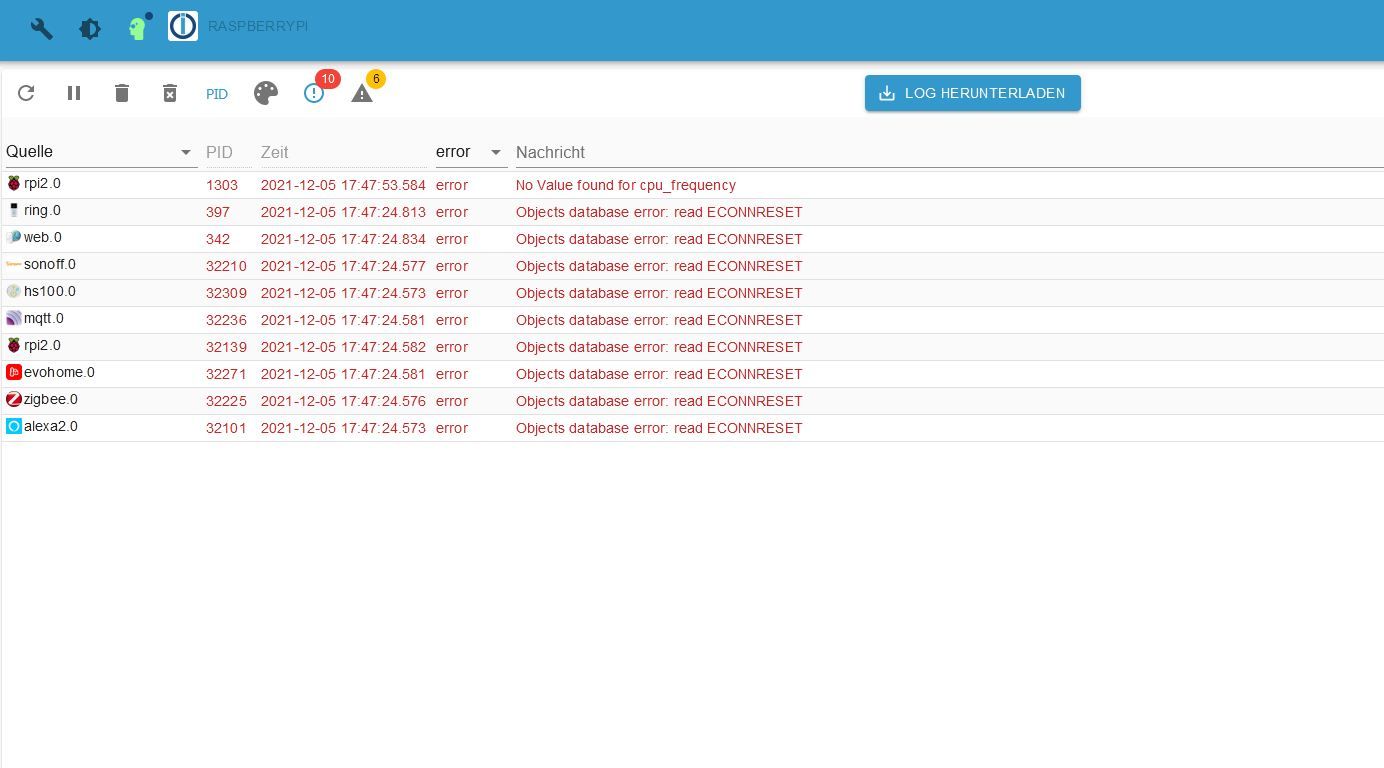
Task: Click the error level cell in web.0 row
Action: click(x=452, y=239)
